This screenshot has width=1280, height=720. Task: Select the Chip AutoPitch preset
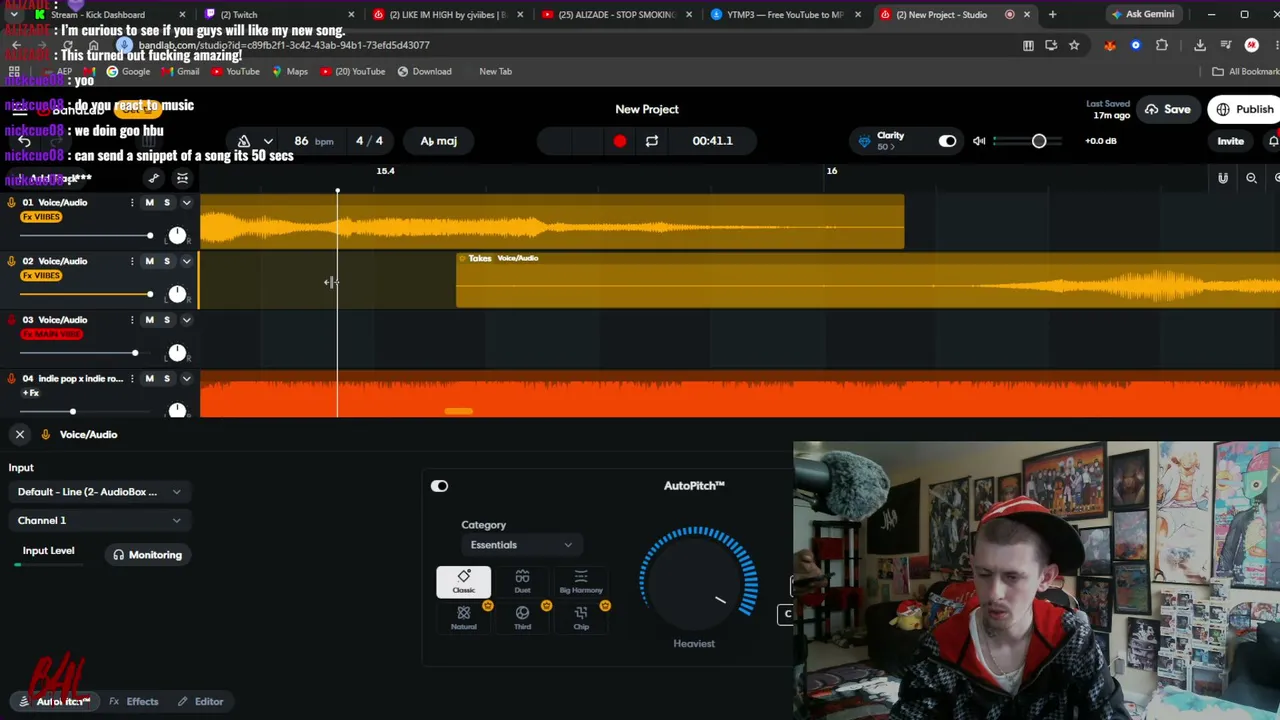click(x=581, y=617)
